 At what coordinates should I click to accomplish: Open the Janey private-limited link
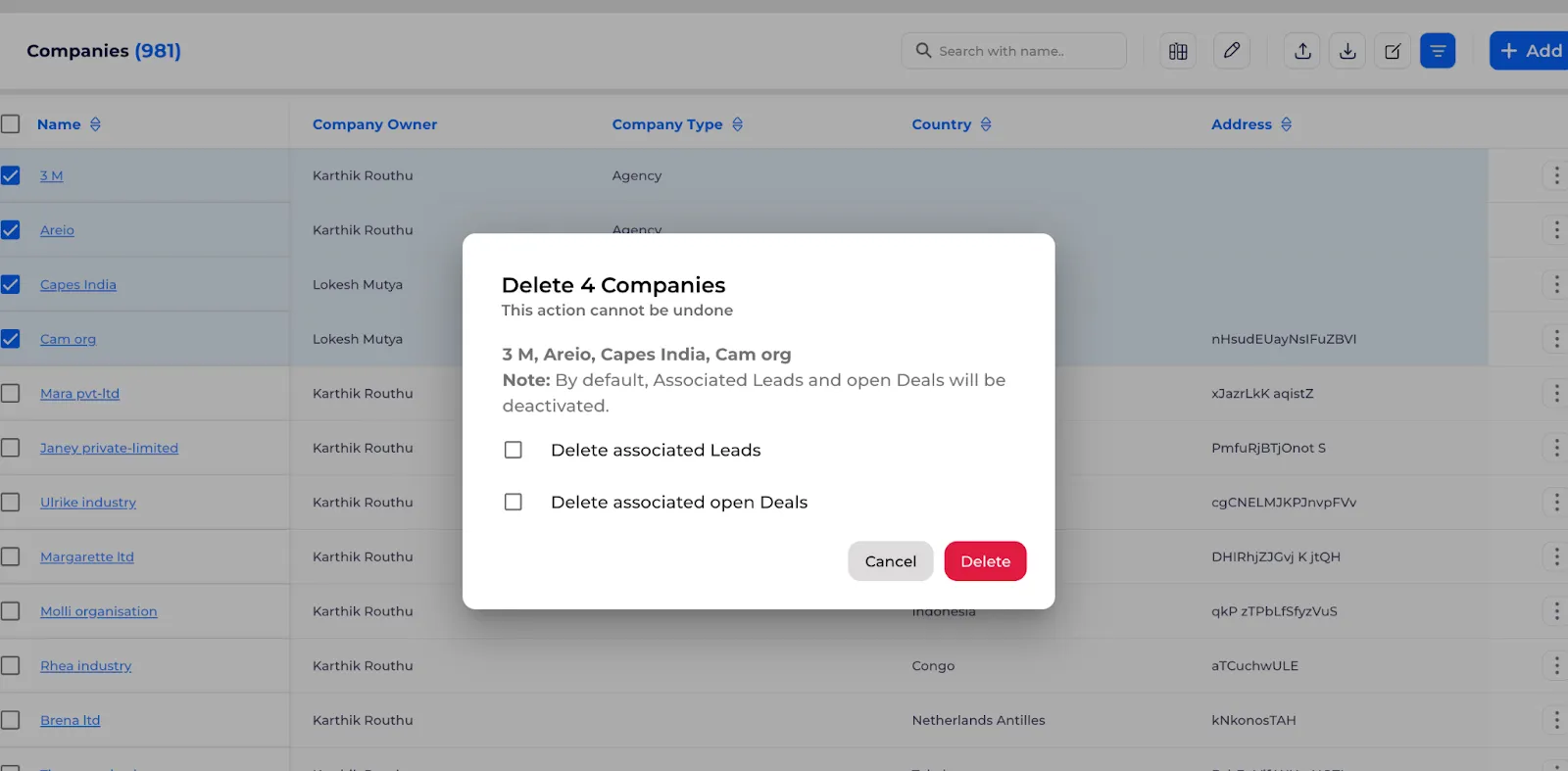coord(109,448)
